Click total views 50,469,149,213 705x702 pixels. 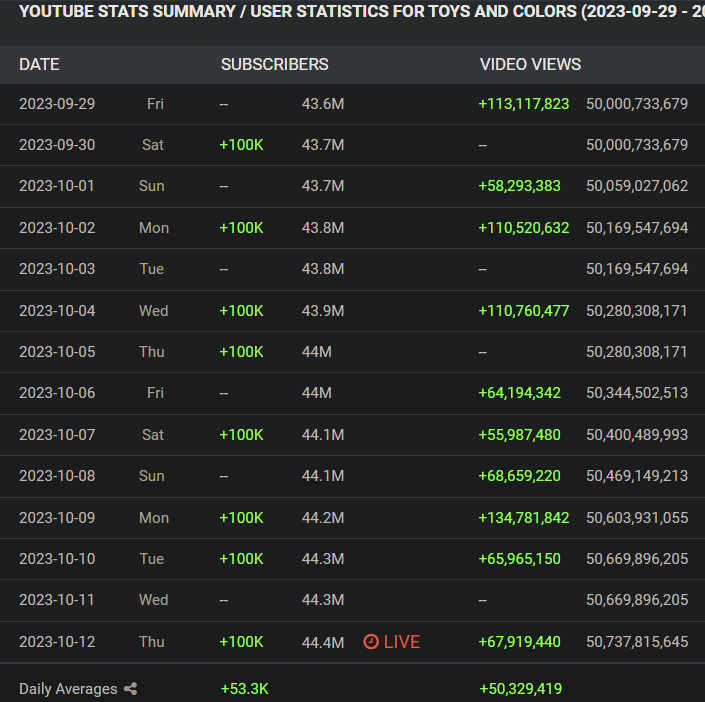[637, 476]
